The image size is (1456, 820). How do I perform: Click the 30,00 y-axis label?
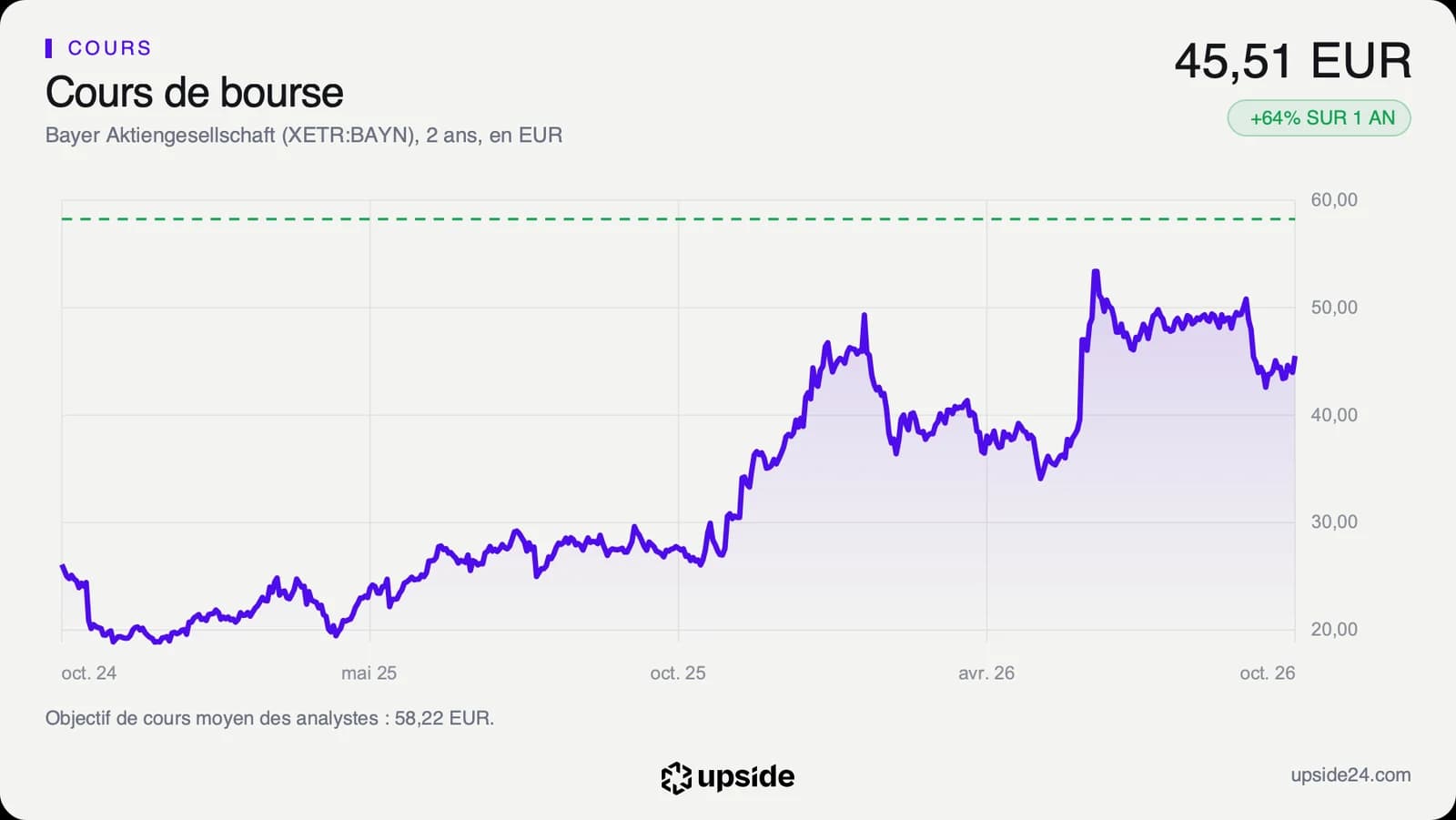pos(1334,522)
